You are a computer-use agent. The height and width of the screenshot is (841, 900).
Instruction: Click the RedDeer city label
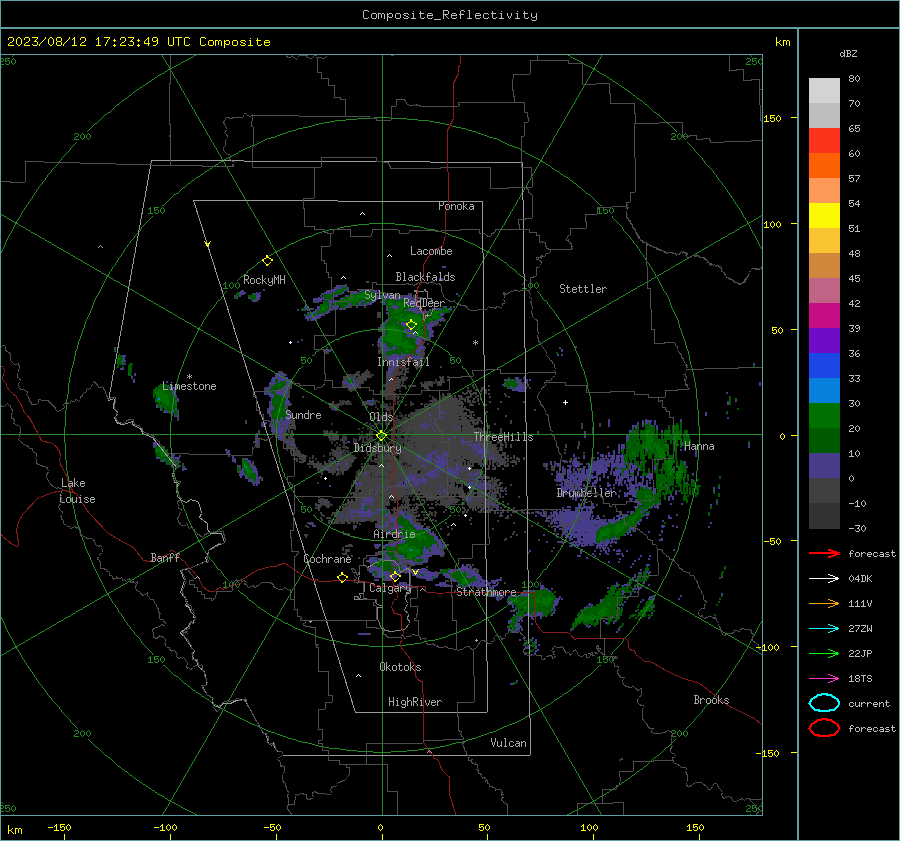[x=424, y=303]
